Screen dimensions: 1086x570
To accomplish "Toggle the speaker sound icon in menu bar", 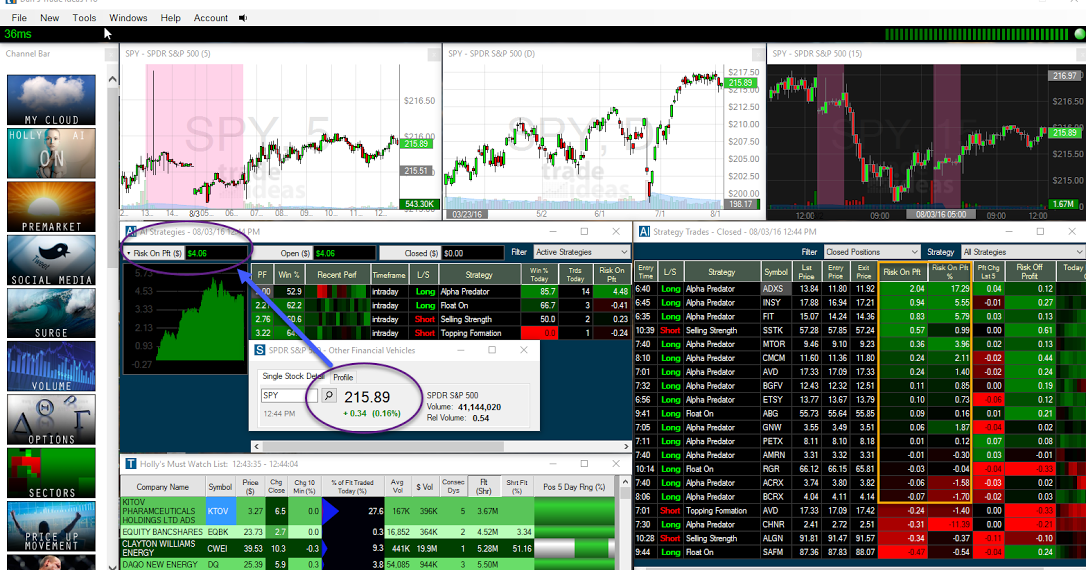I will tap(243, 18).
